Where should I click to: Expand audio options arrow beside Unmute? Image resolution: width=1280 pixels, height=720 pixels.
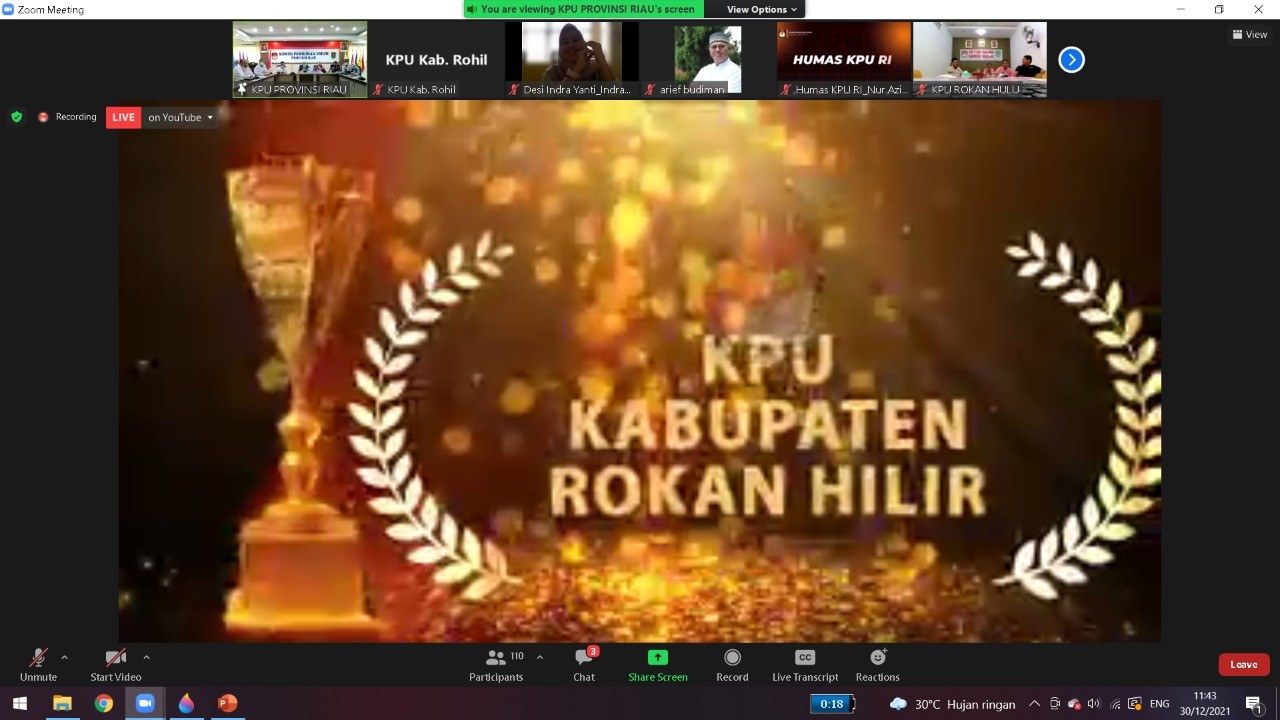(65, 657)
